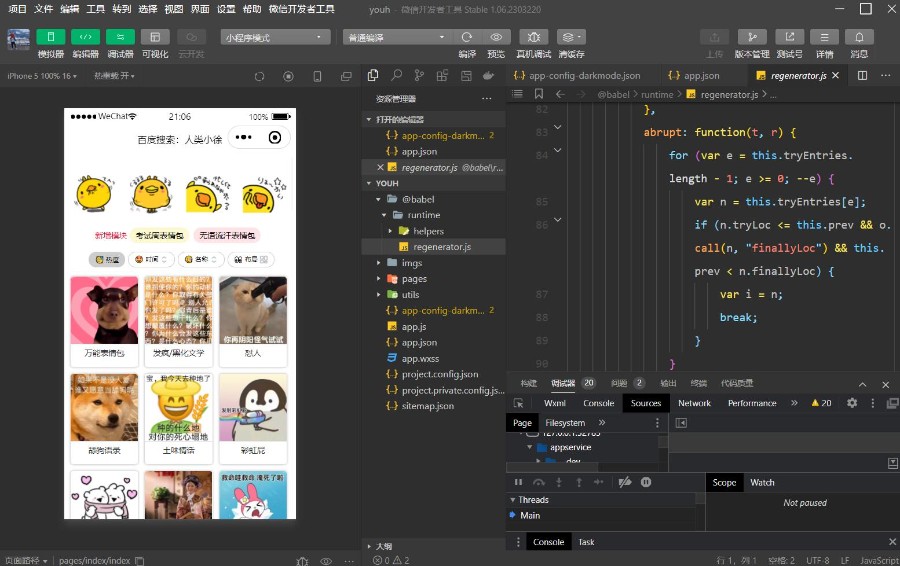Open the messages bell icon
Image resolution: width=900 pixels, height=566 pixels.
pos(859,37)
